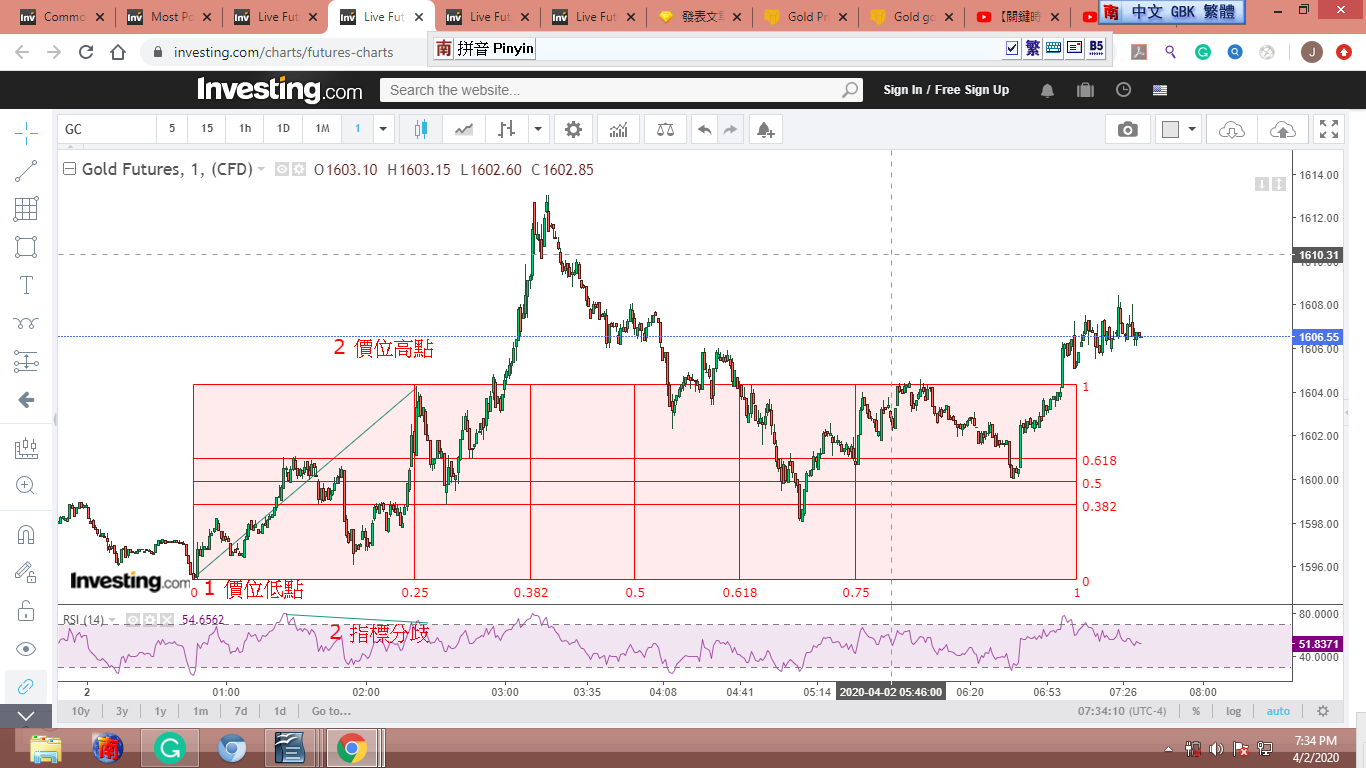Take a chart snapshot with camera

coord(1128,129)
